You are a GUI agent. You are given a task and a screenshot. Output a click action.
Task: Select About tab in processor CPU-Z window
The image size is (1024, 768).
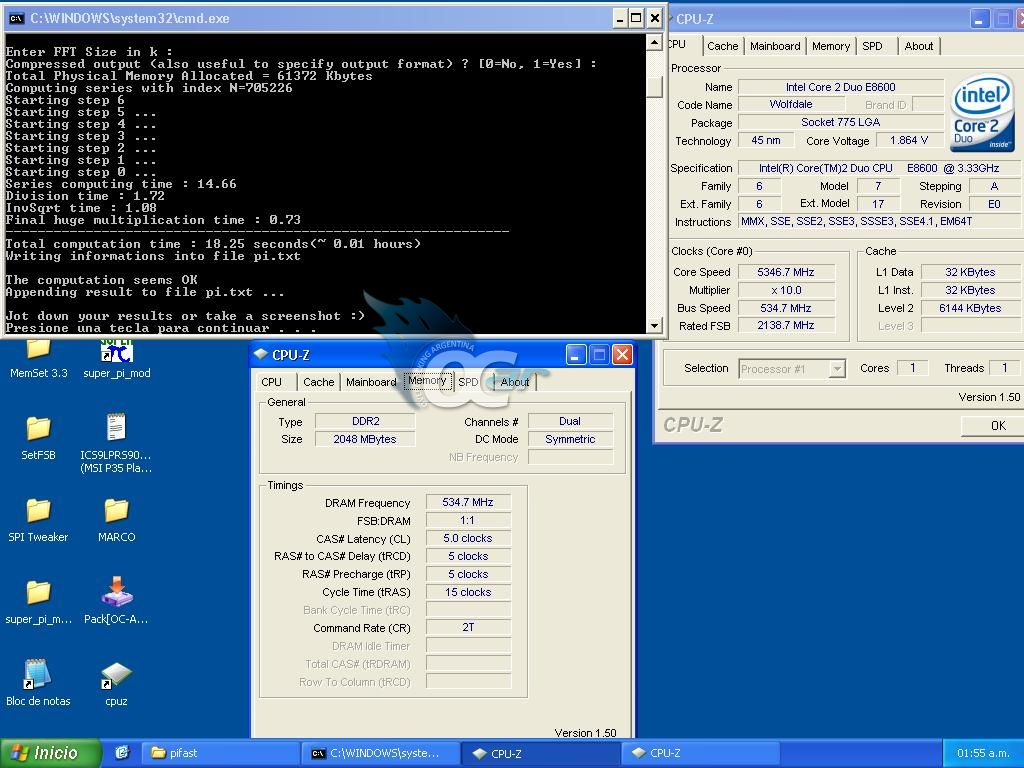point(919,46)
